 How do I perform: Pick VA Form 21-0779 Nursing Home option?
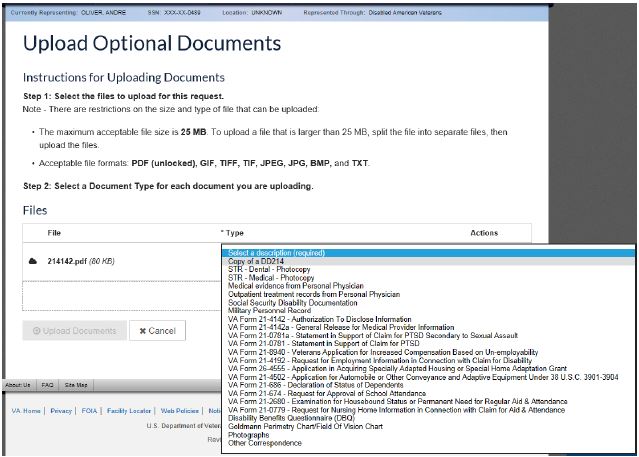[x=428, y=410]
